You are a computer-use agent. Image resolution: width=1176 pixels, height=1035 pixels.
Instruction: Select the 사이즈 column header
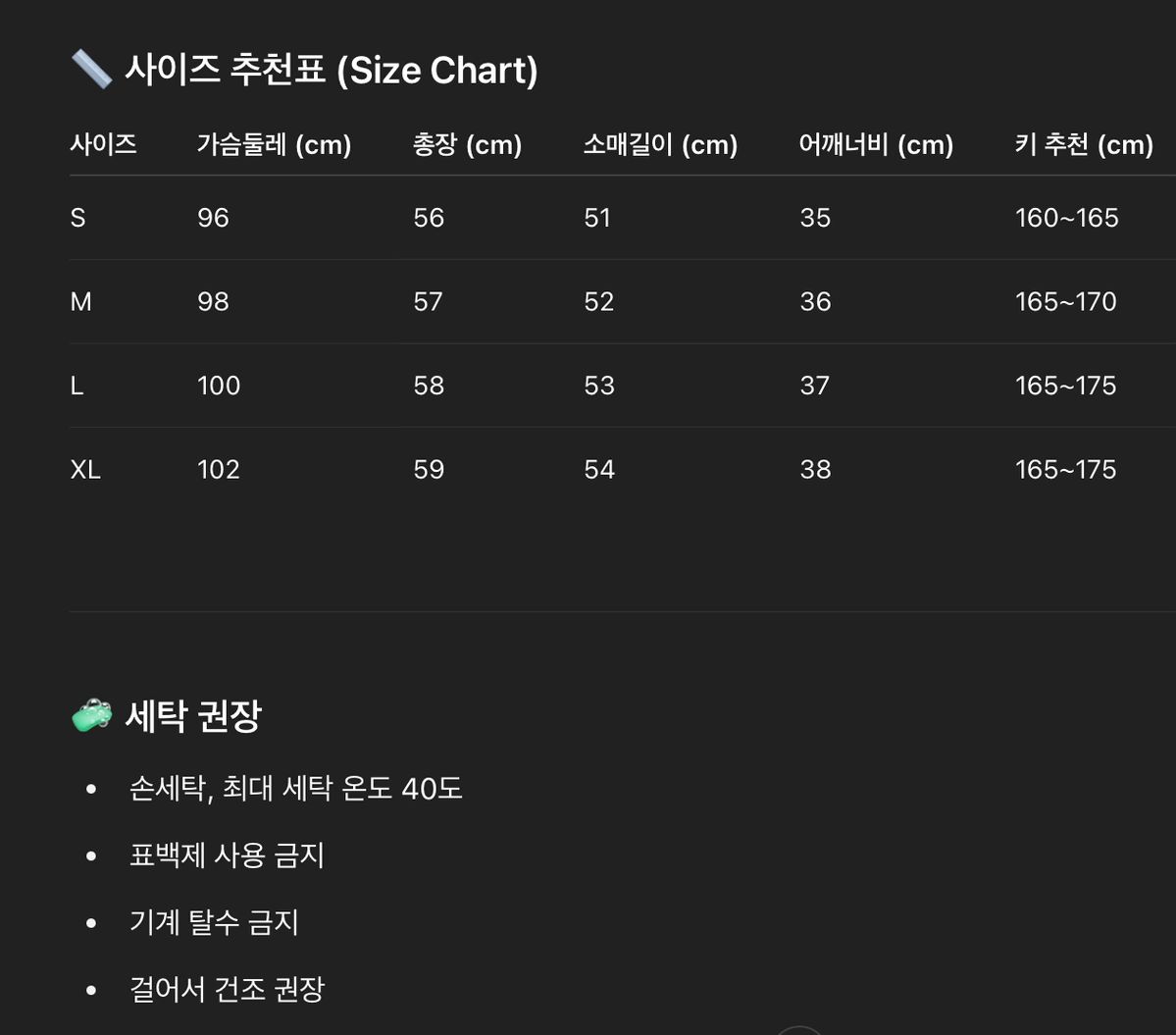[104, 144]
